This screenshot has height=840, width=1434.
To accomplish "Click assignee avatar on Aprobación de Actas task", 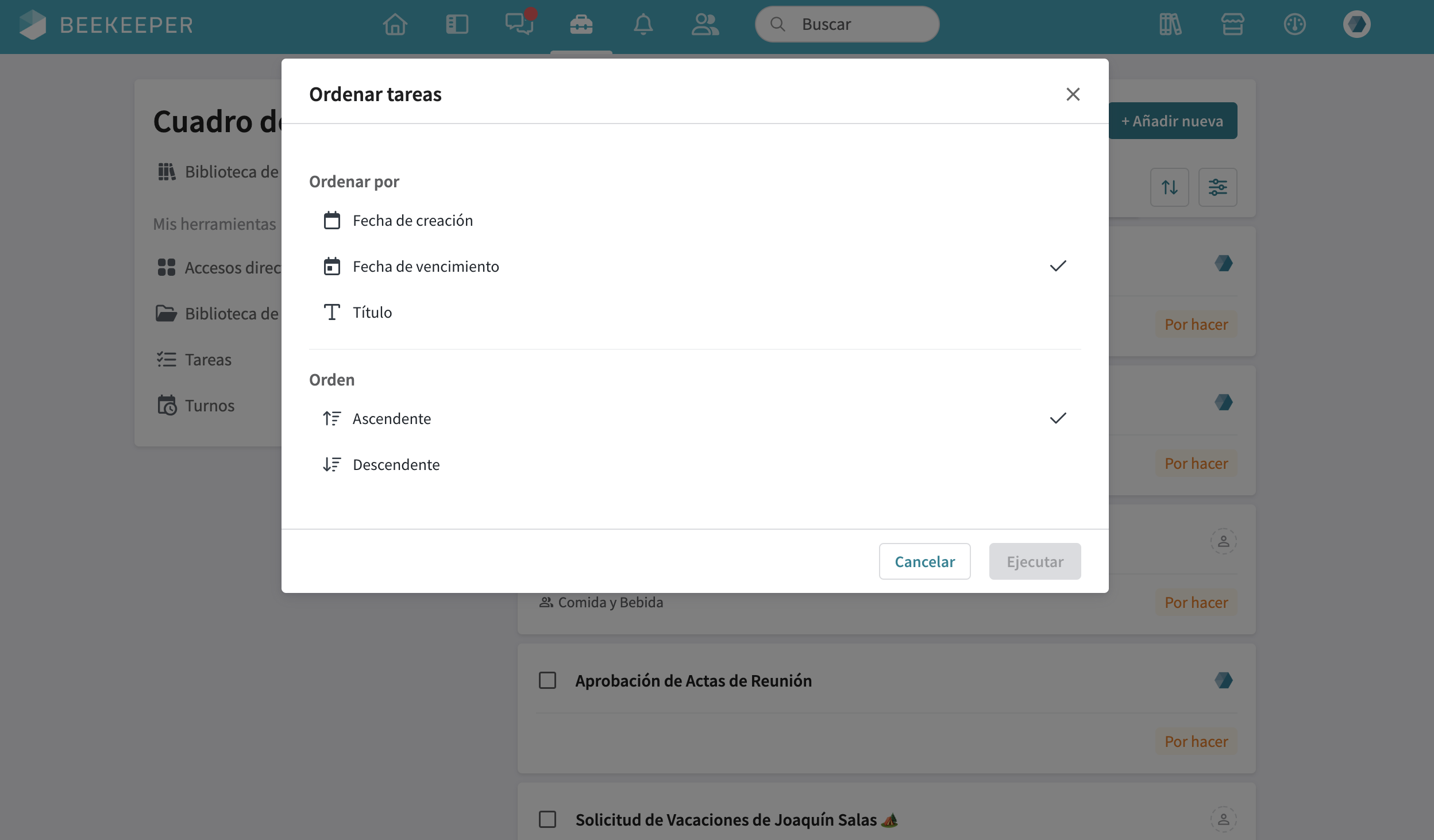I will click(x=1224, y=680).
